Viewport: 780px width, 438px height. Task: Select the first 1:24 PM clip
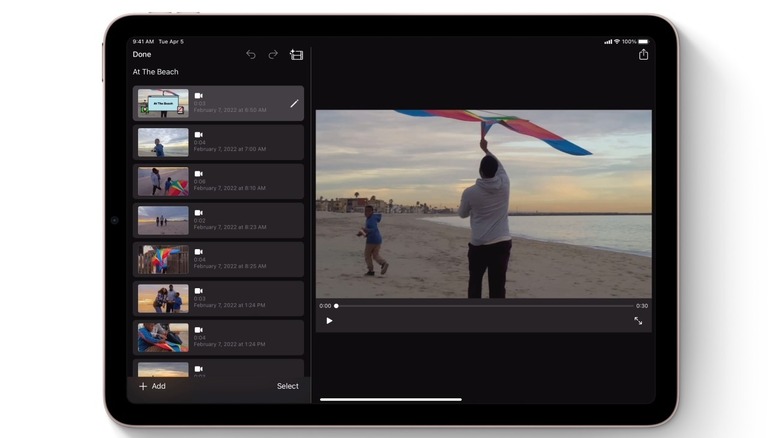[x=218, y=298]
